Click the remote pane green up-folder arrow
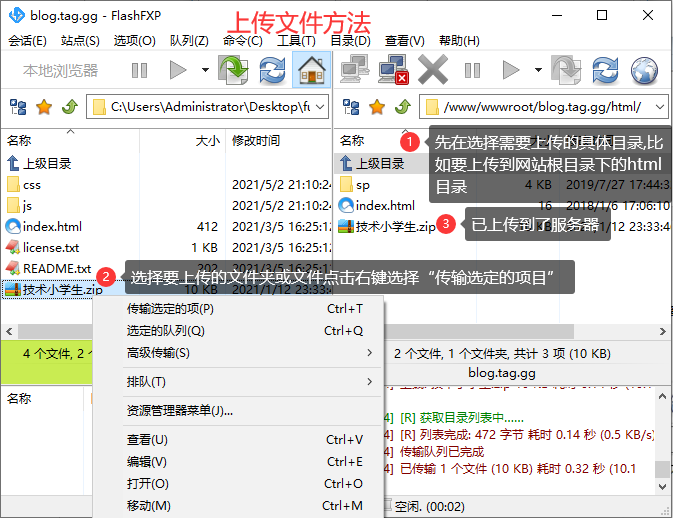Screen dimensions: 673x518 [x=403, y=106]
